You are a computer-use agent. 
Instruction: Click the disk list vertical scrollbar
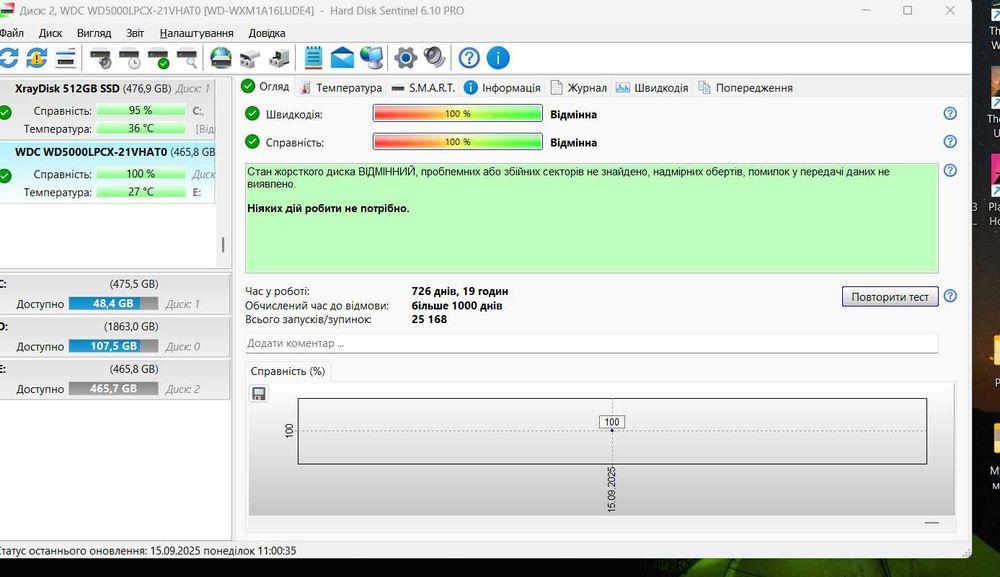(x=223, y=245)
